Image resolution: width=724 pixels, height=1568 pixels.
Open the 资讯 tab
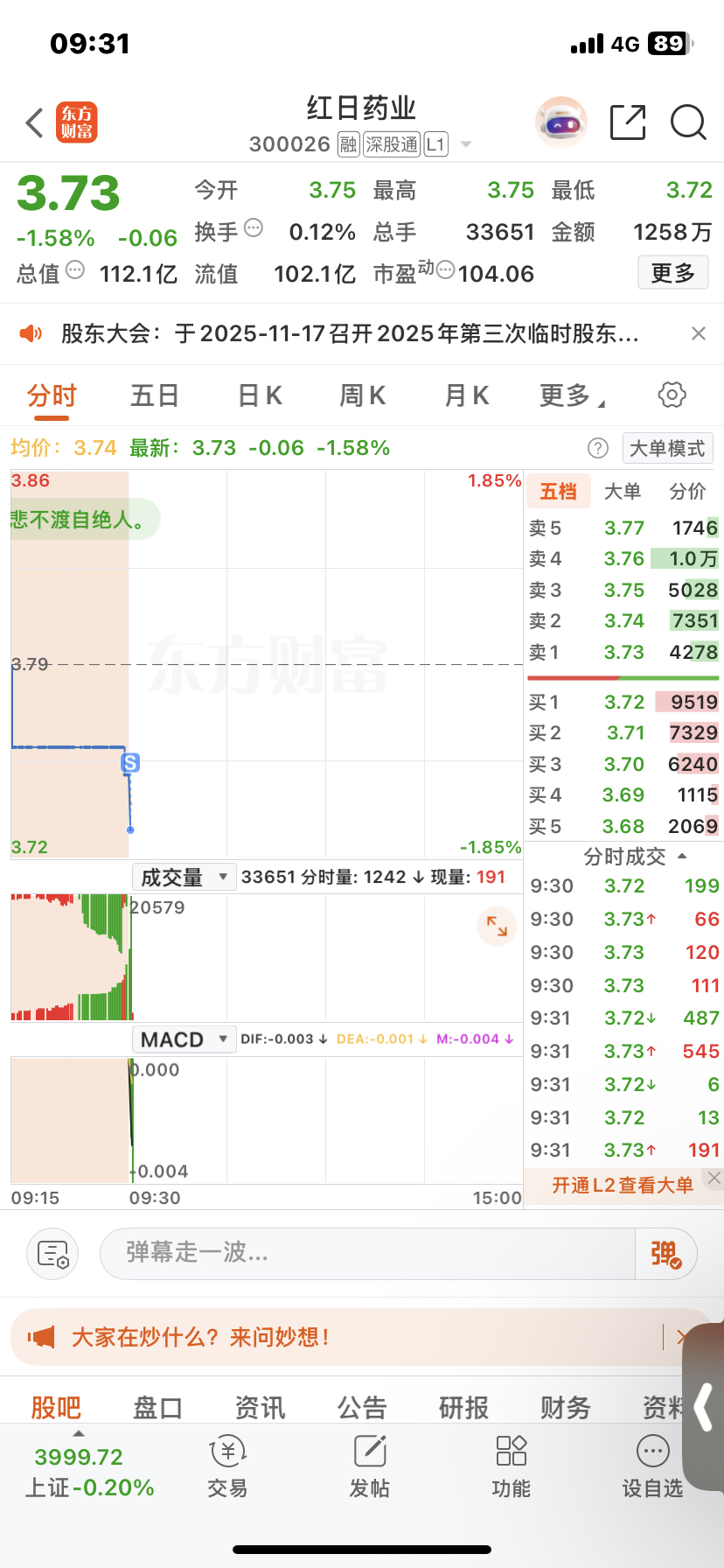[260, 1407]
